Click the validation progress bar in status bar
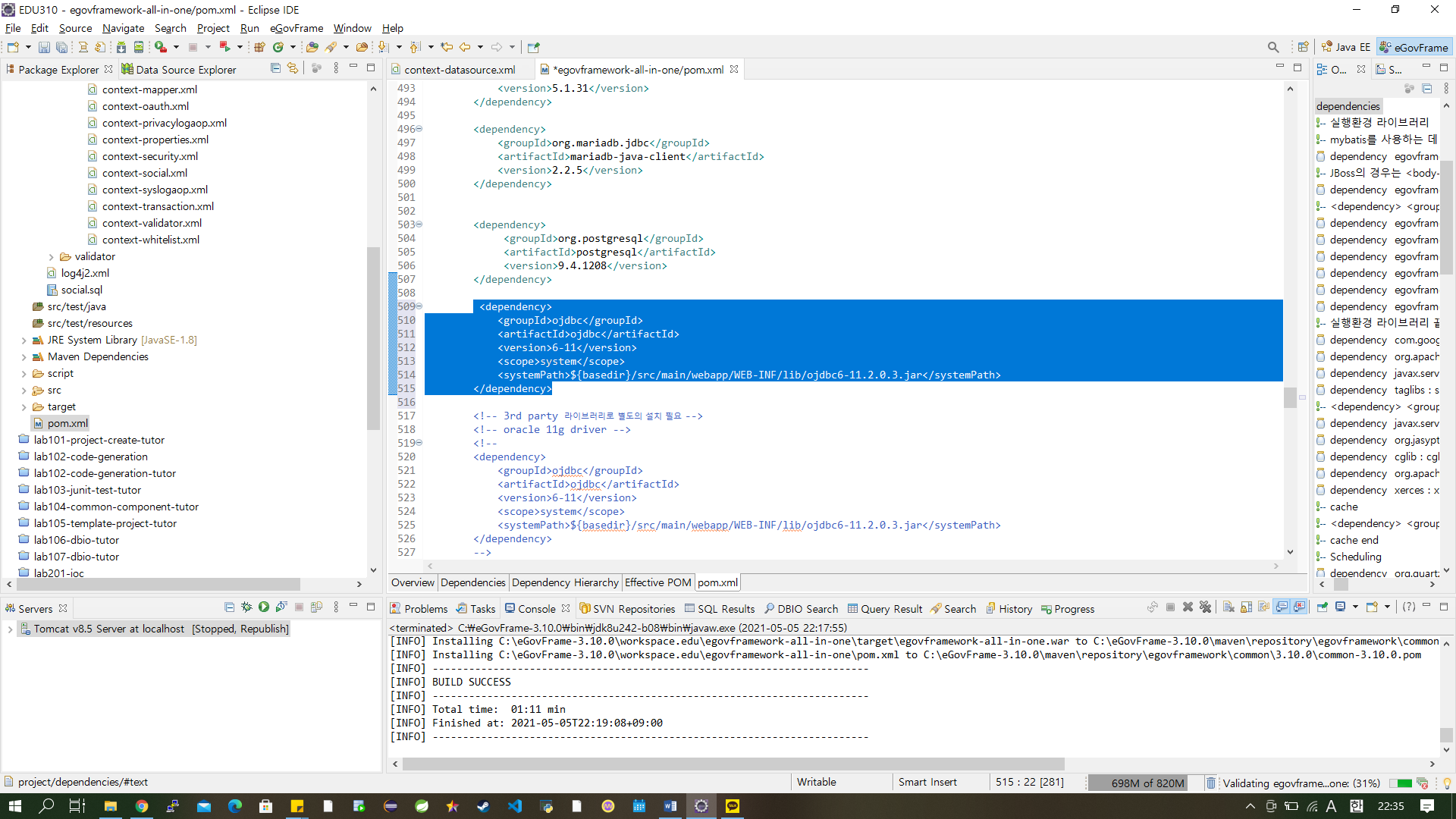This screenshot has width=1456, height=819. pyautogui.click(x=1400, y=783)
